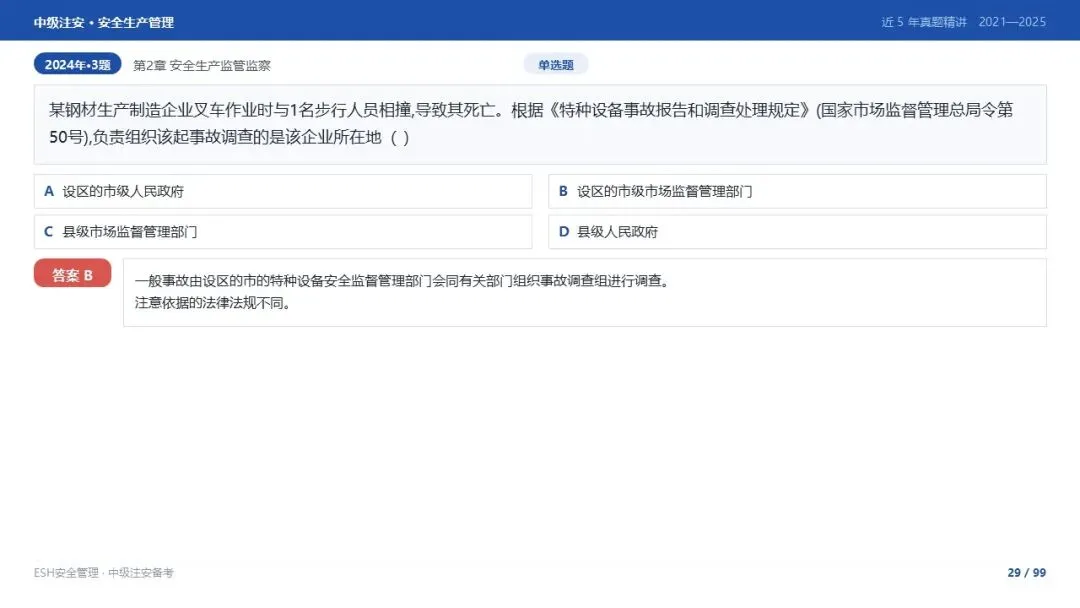Screen dimensions: 1080x608
Task: Click the 中级注安·安全生产管理 header title
Action: click(104, 23)
